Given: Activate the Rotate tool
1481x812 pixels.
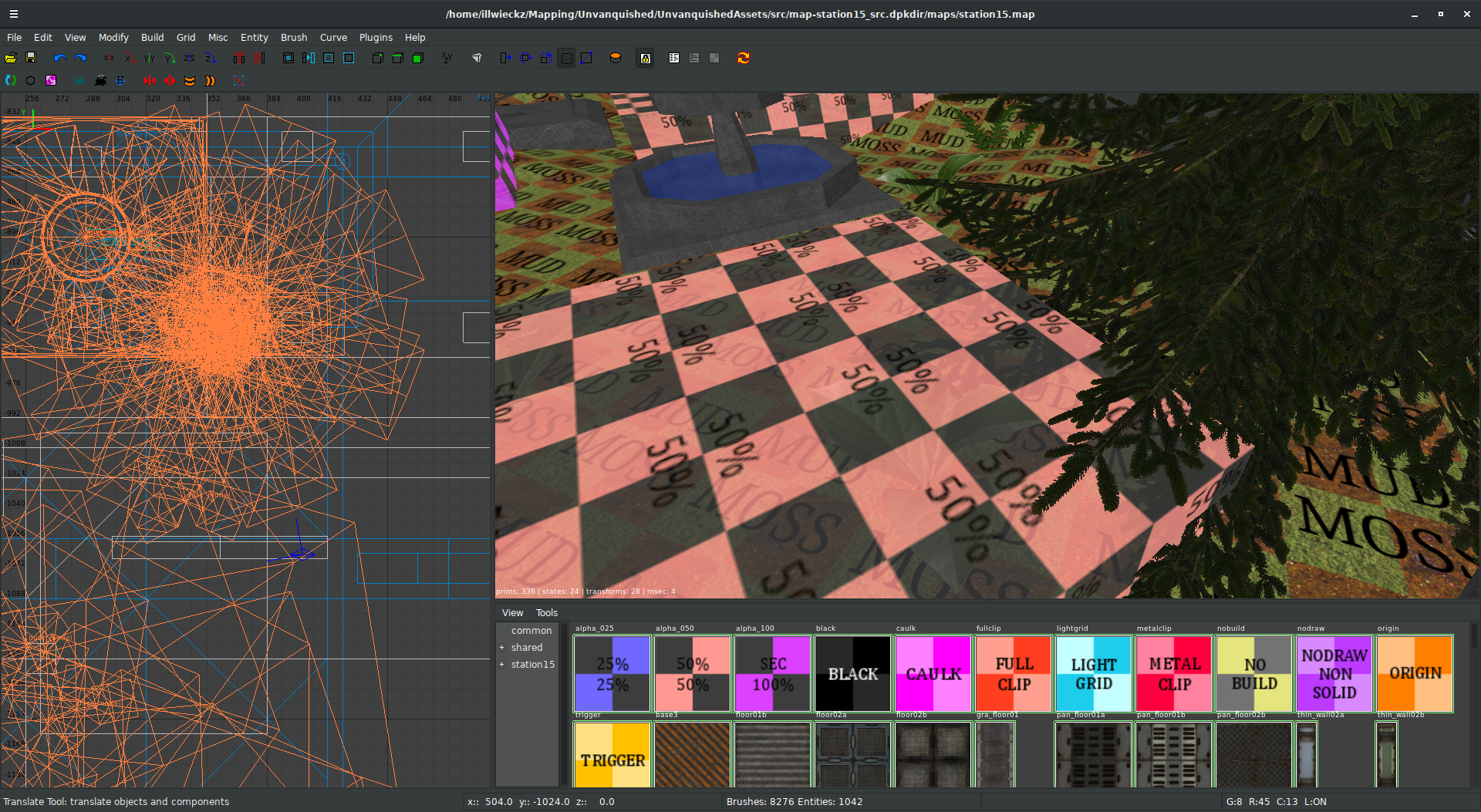Looking at the screenshot, I should pyautogui.click(x=526, y=58).
